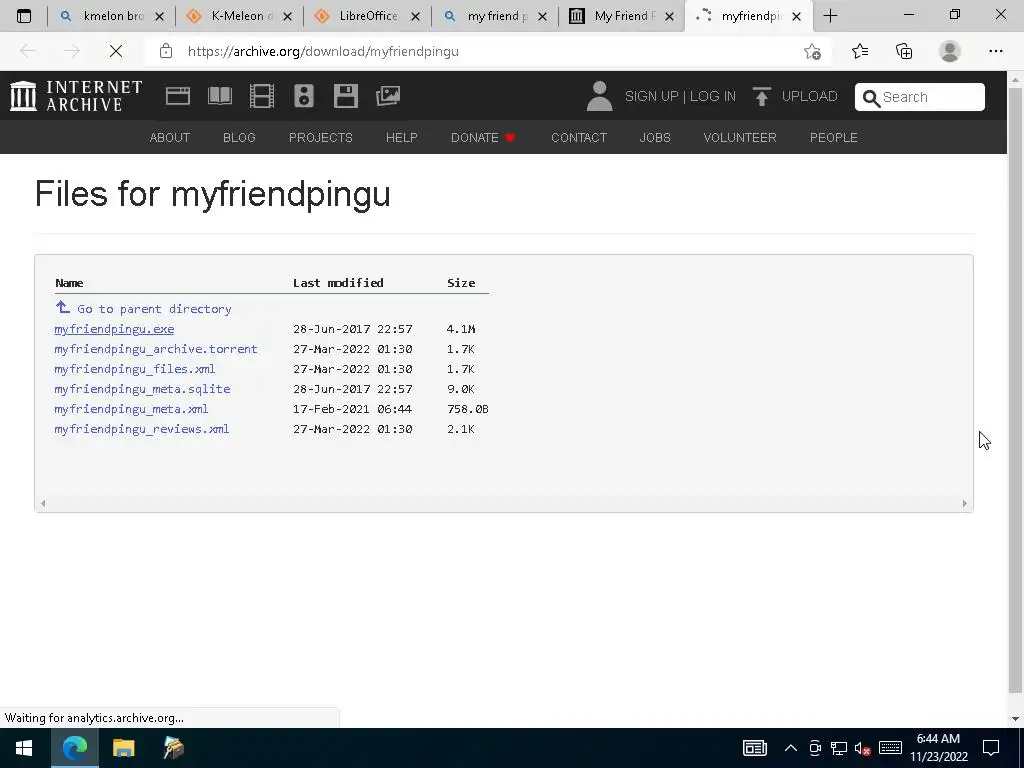The image size is (1024, 768).
Task: Open the DONATE menu item
Action: (483, 138)
